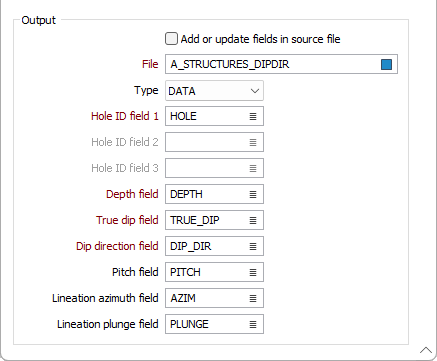This screenshot has height=361, width=437.
Task: Click the HOLE text input field
Action: [x=214, y=116]
